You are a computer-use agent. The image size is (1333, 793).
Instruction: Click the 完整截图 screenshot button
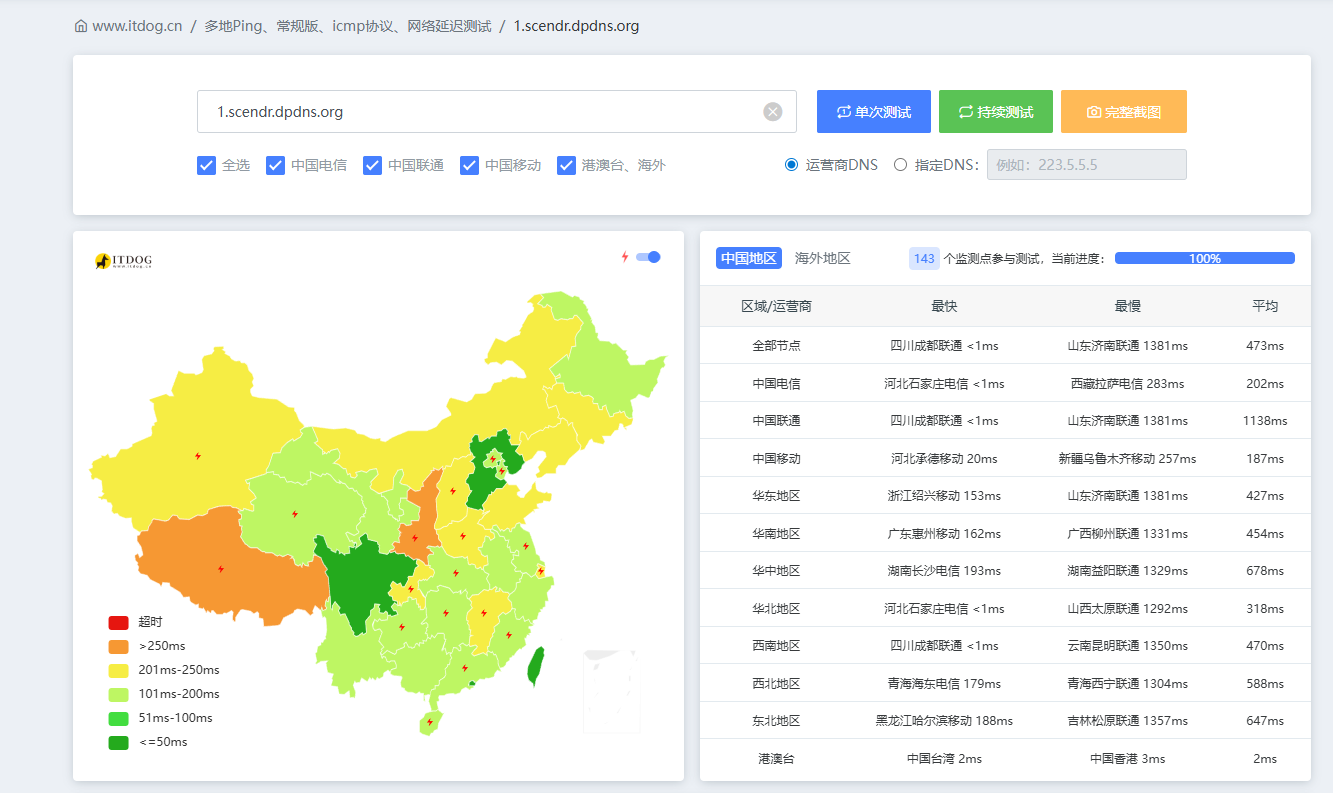(x=1124, y=112)
